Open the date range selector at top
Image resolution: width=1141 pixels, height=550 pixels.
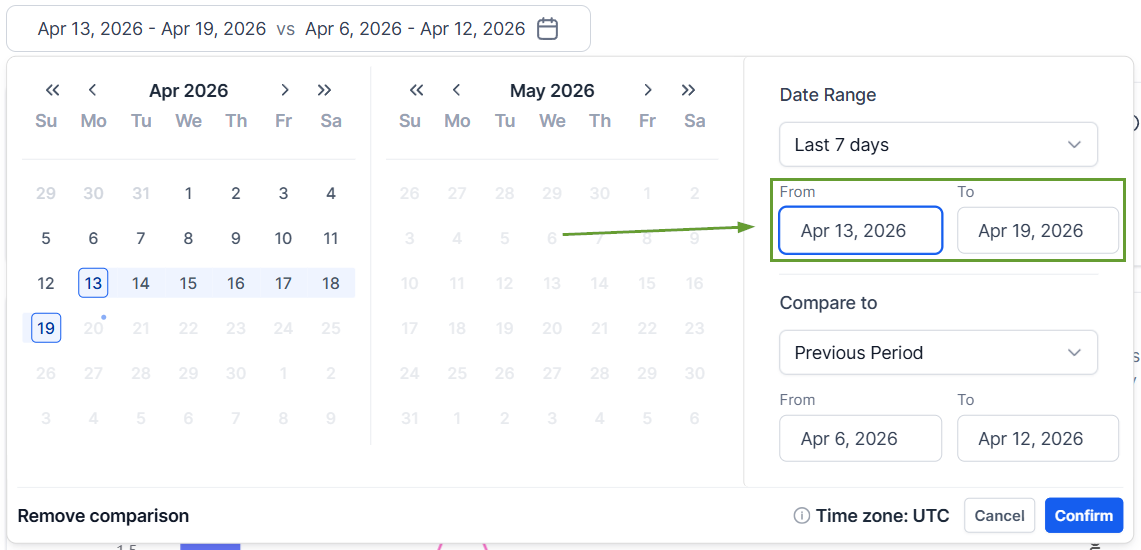297,29
